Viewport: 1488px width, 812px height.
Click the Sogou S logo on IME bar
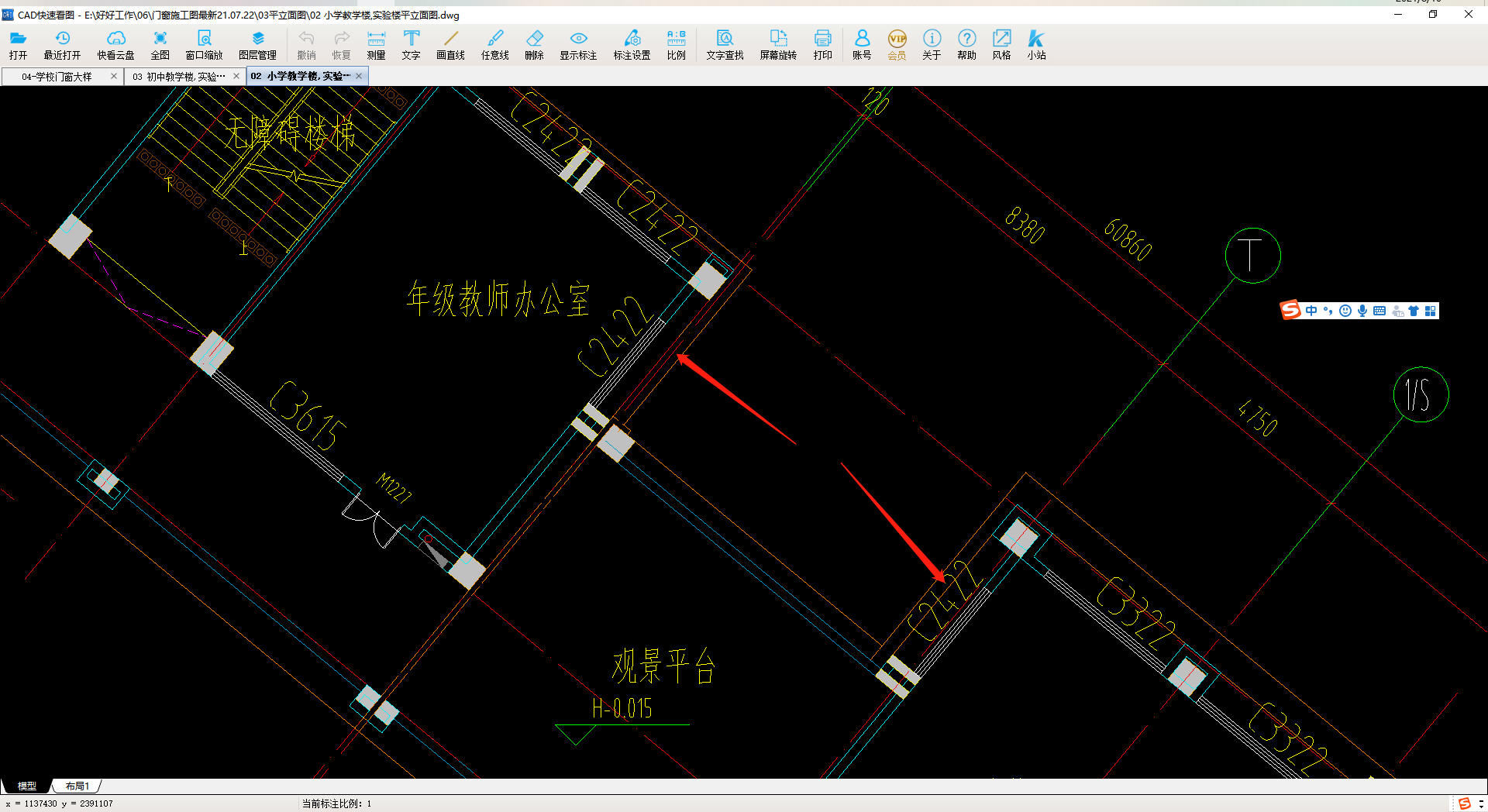point(1291,311)
